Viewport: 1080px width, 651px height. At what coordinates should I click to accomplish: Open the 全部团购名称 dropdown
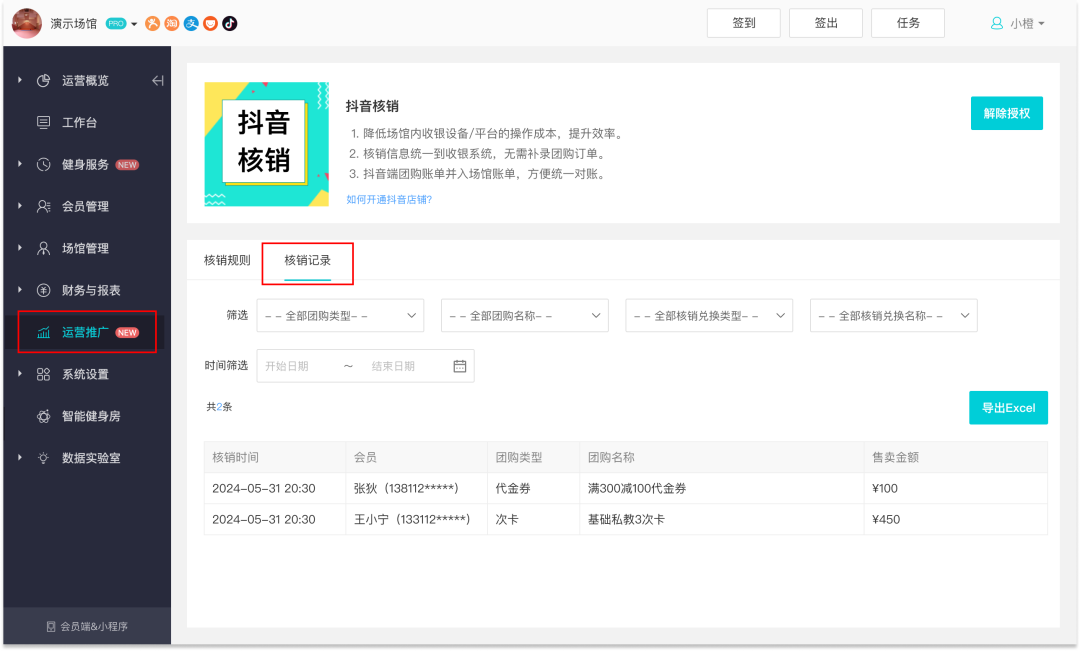(x=524, y=315)
